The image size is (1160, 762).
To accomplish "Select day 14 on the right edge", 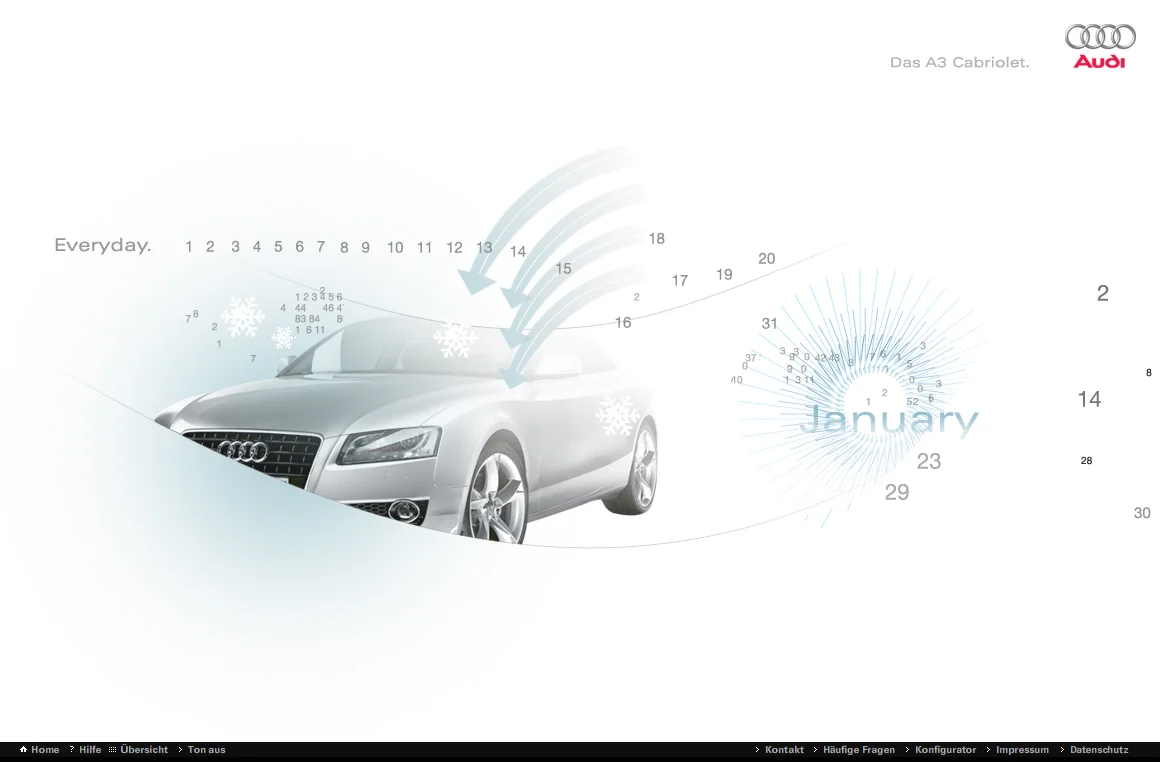I will 1088,399.
